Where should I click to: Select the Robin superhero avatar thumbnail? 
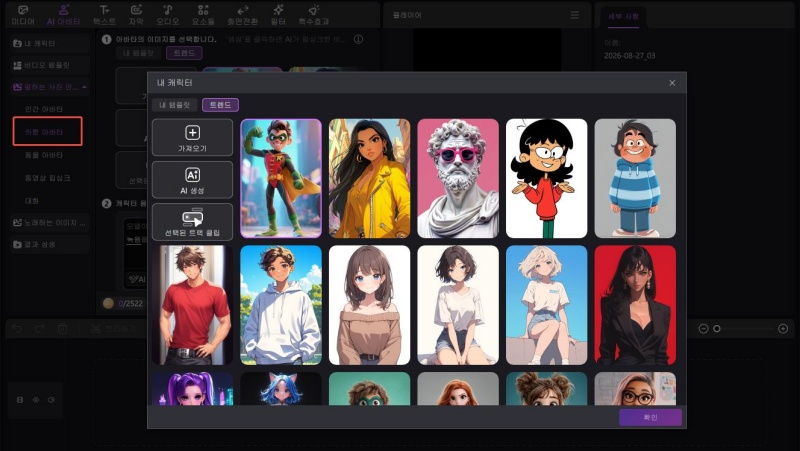tap(281, 179)
